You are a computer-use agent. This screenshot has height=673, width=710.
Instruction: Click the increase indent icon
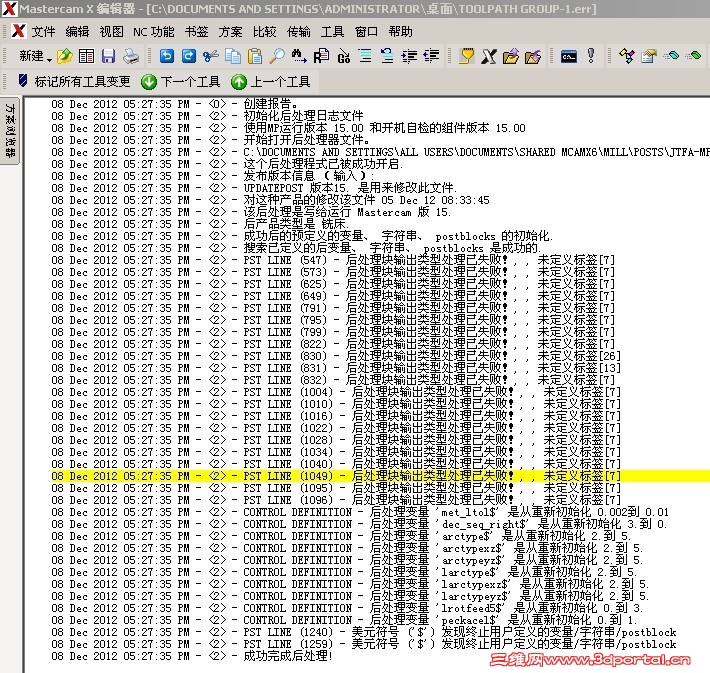tap(409, 56)
